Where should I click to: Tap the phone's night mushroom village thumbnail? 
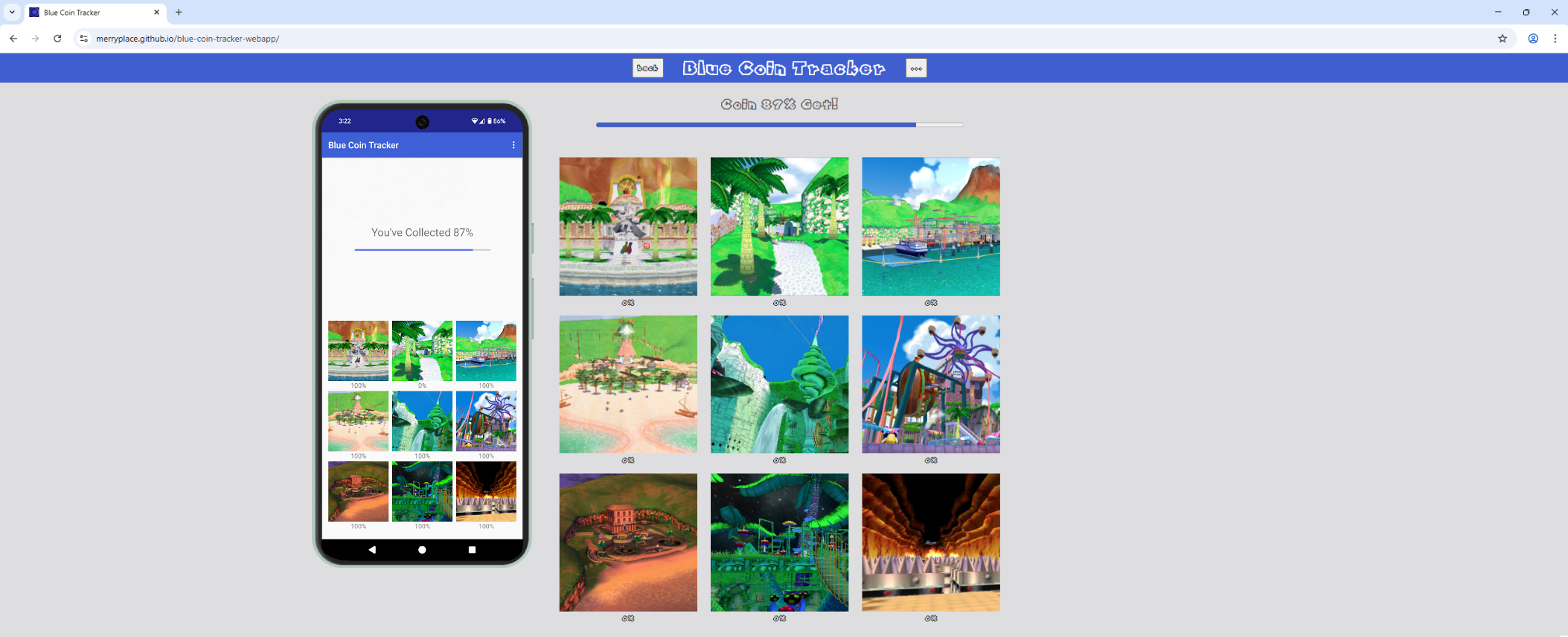[422, 491]
